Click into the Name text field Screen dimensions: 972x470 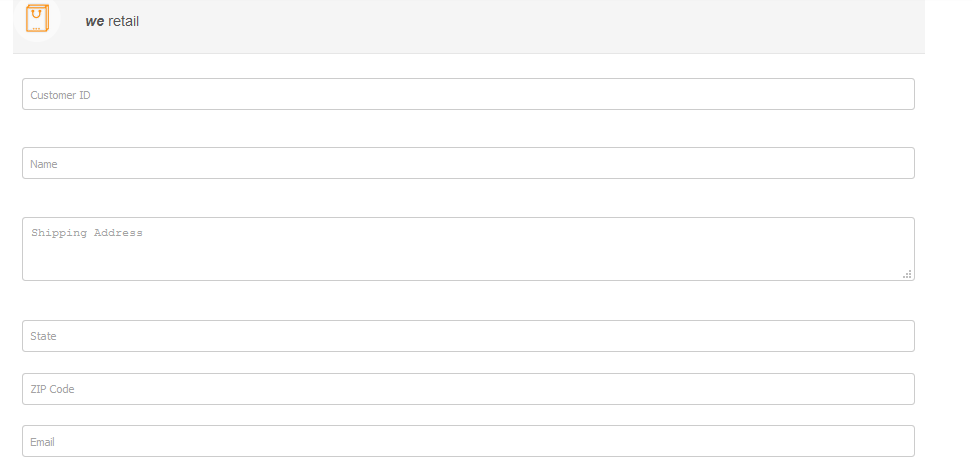click(468, 163)
